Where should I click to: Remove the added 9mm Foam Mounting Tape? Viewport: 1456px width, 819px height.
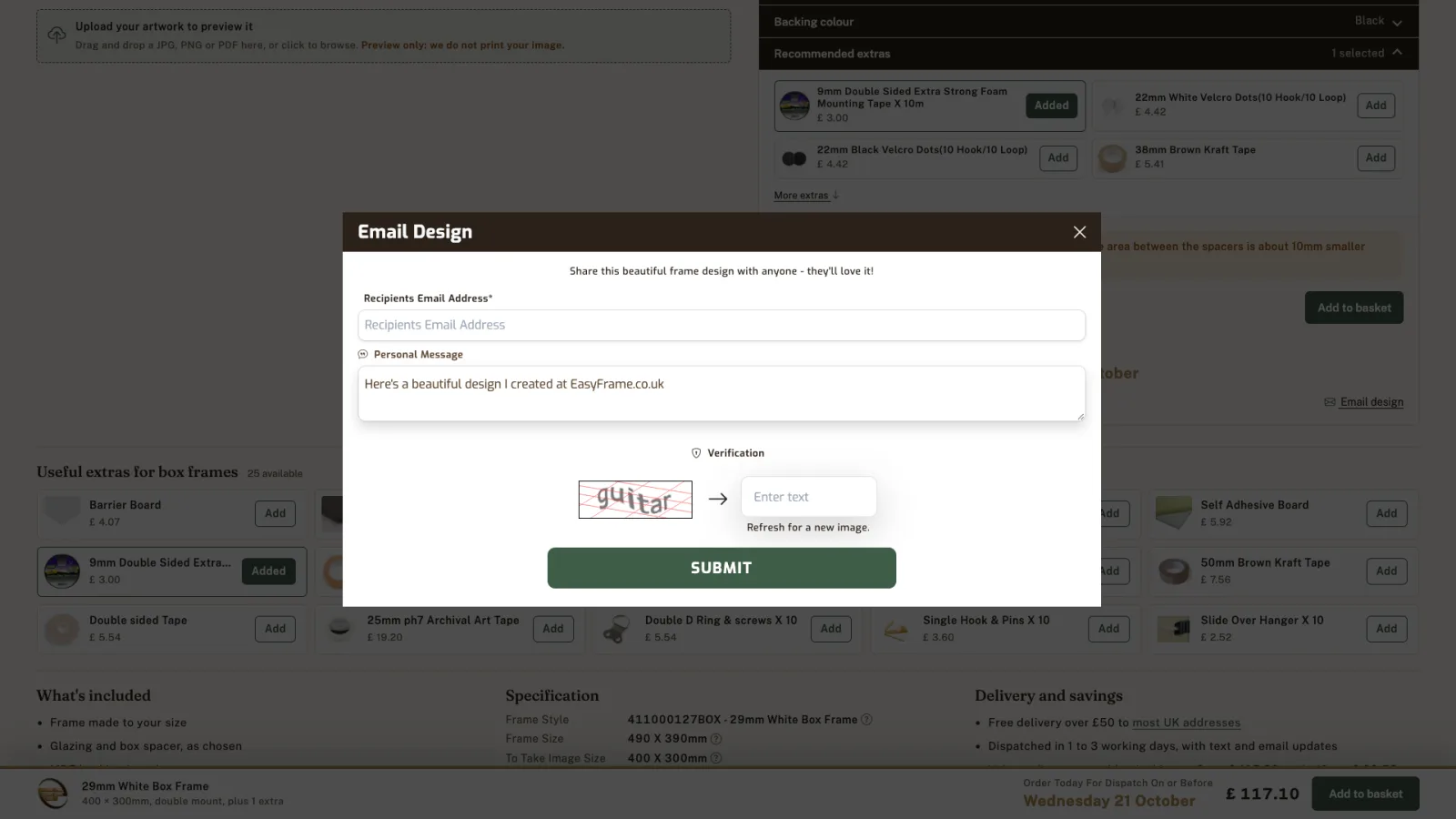click(1051, 106)
